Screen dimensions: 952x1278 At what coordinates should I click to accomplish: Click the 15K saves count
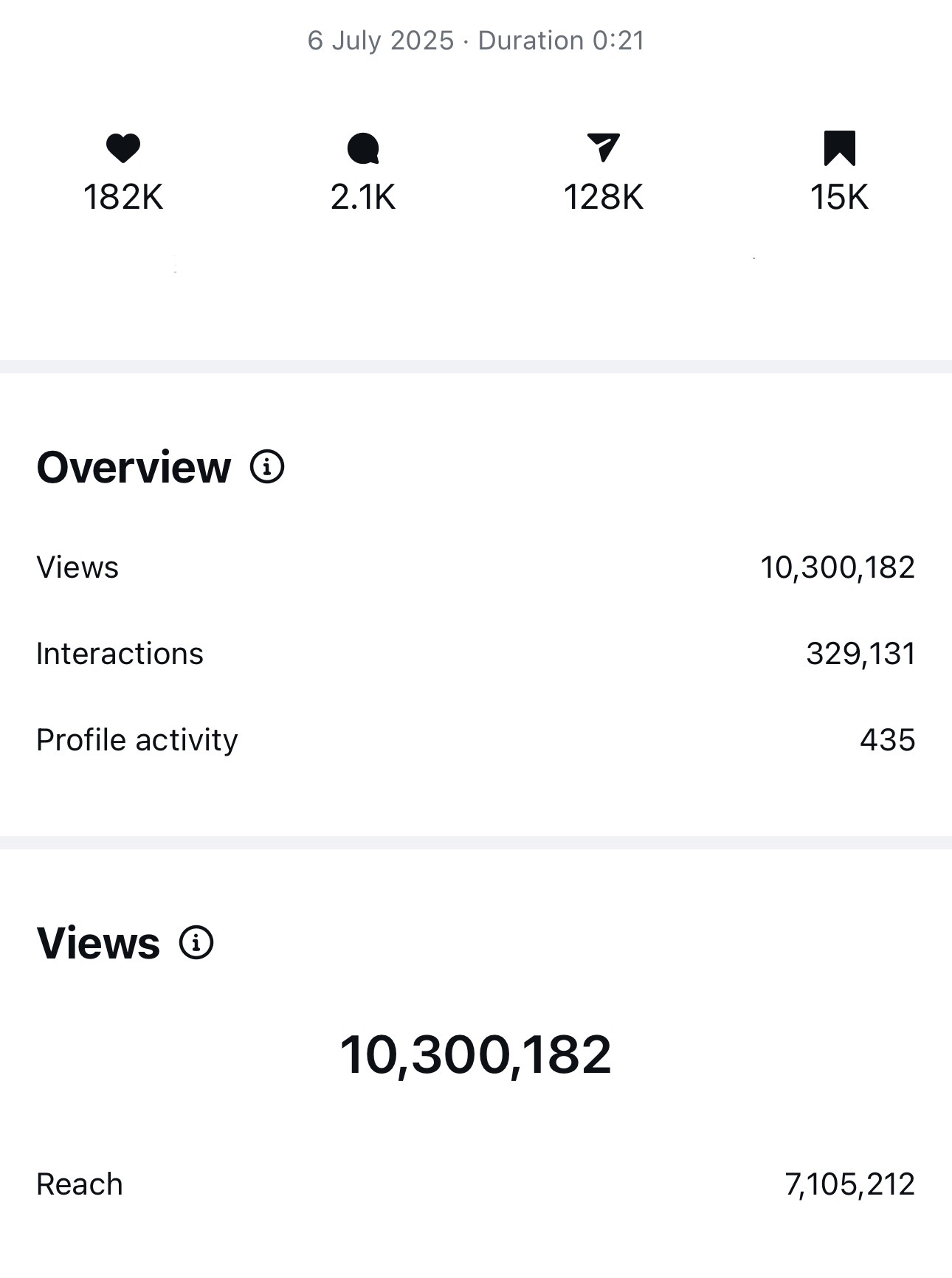[x=839, y=198]
